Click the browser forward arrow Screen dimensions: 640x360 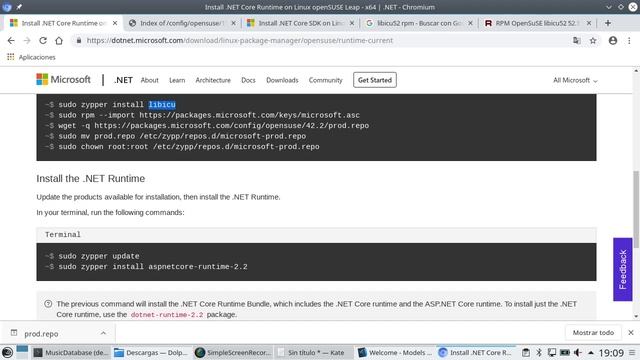pyautogui.click(x=27, y=40)
